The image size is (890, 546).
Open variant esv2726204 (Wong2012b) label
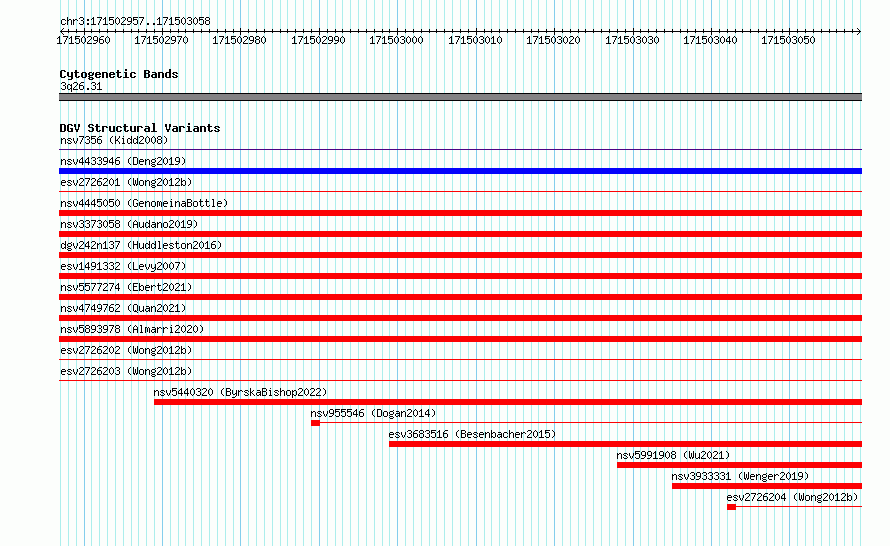[x=792, y=497]
